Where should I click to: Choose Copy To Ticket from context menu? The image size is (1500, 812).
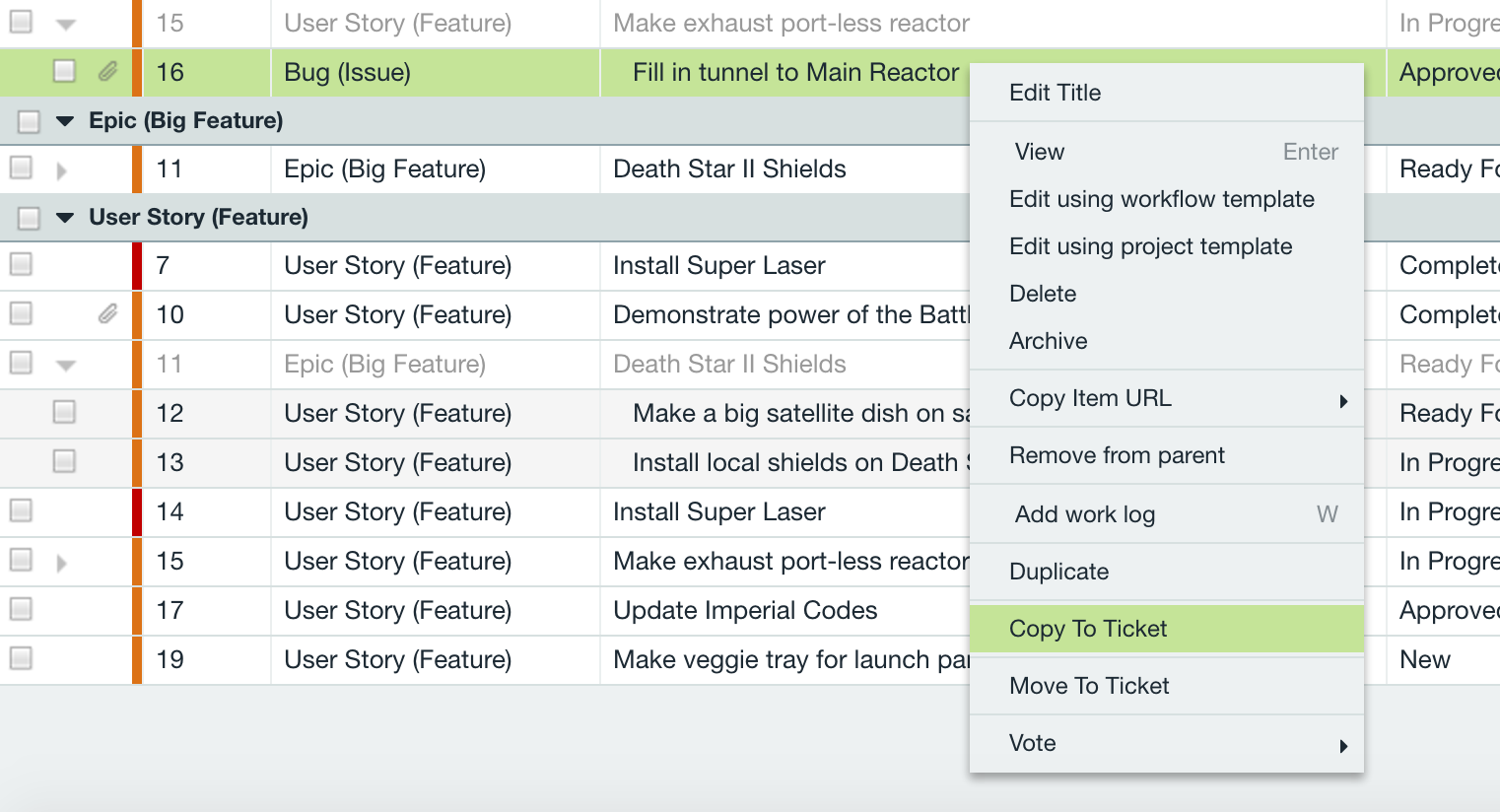click(x=1088, y=628)
